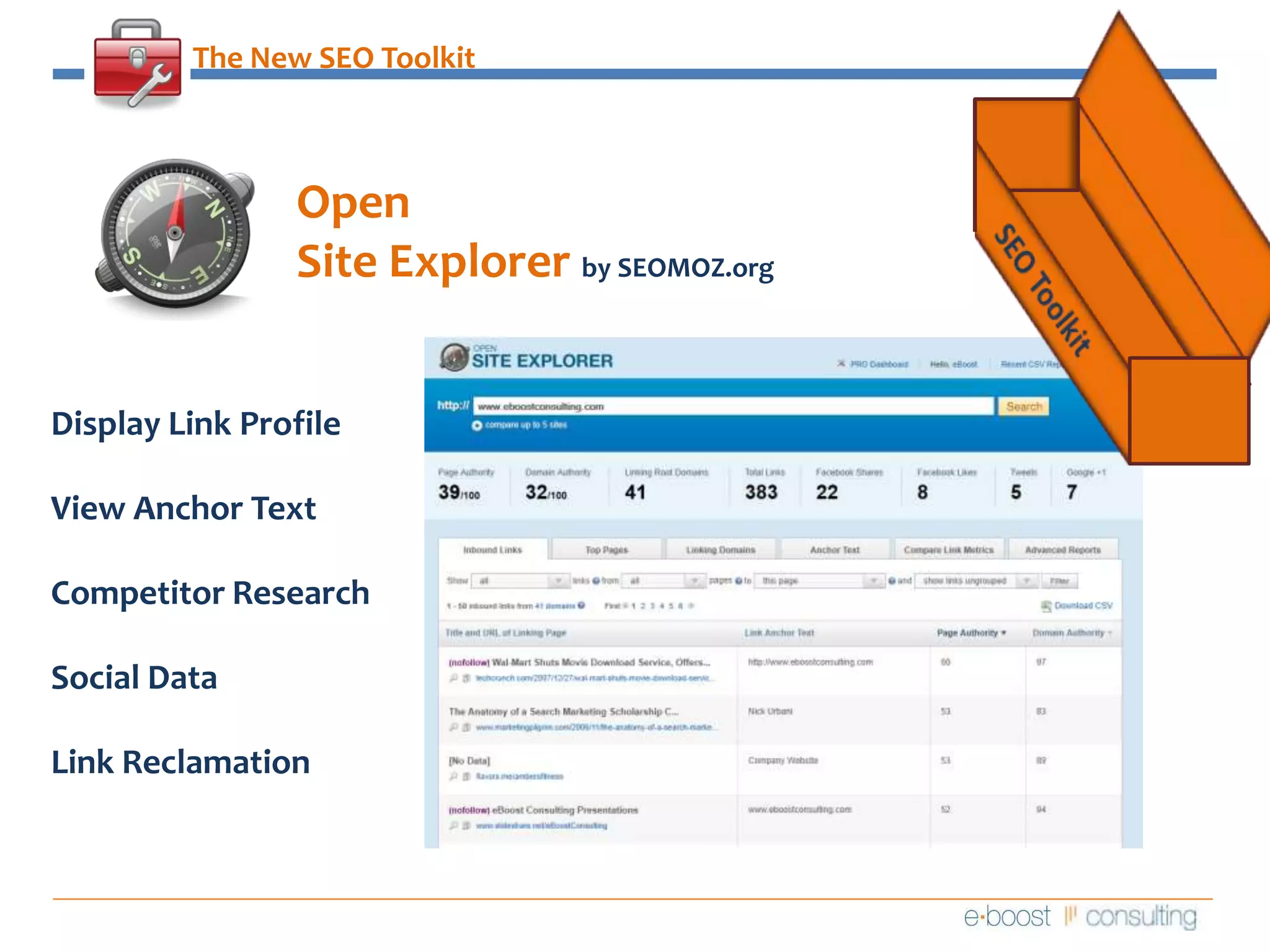
Task: Click the plus icon for compare up to 5 sites
Action: 477,425
